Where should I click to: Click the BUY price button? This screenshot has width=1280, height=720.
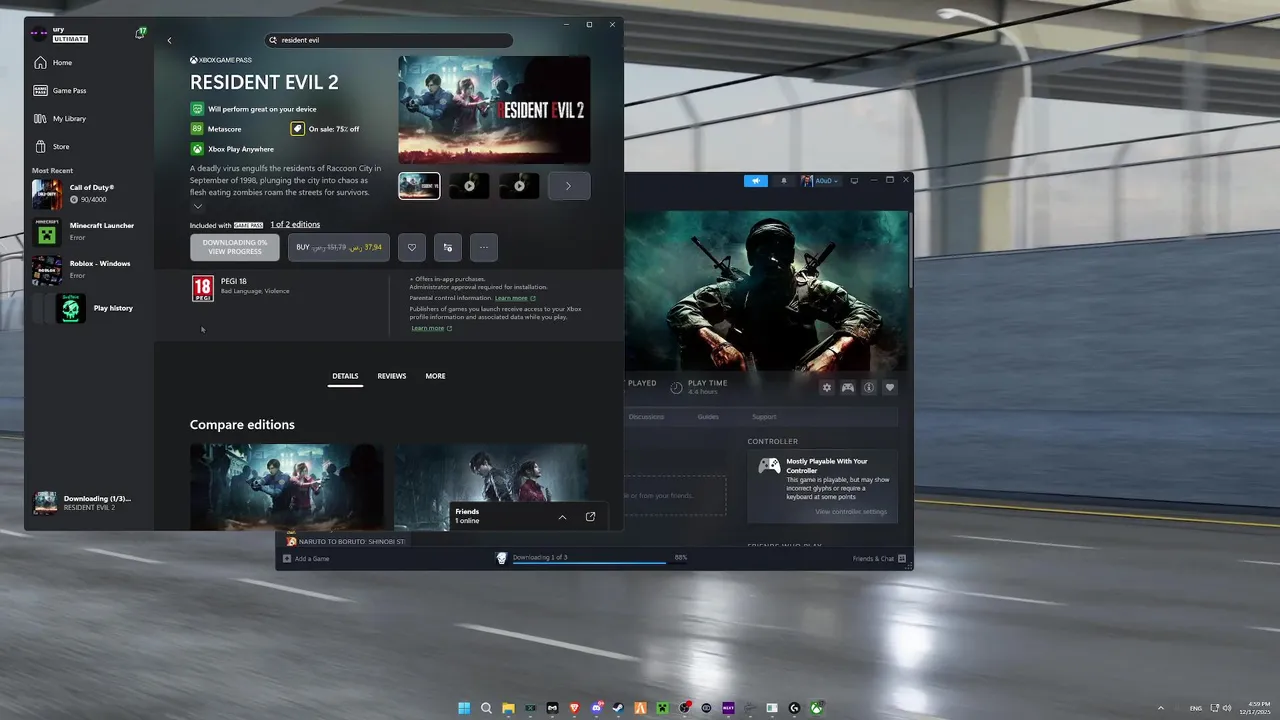(x=339, y=247)
